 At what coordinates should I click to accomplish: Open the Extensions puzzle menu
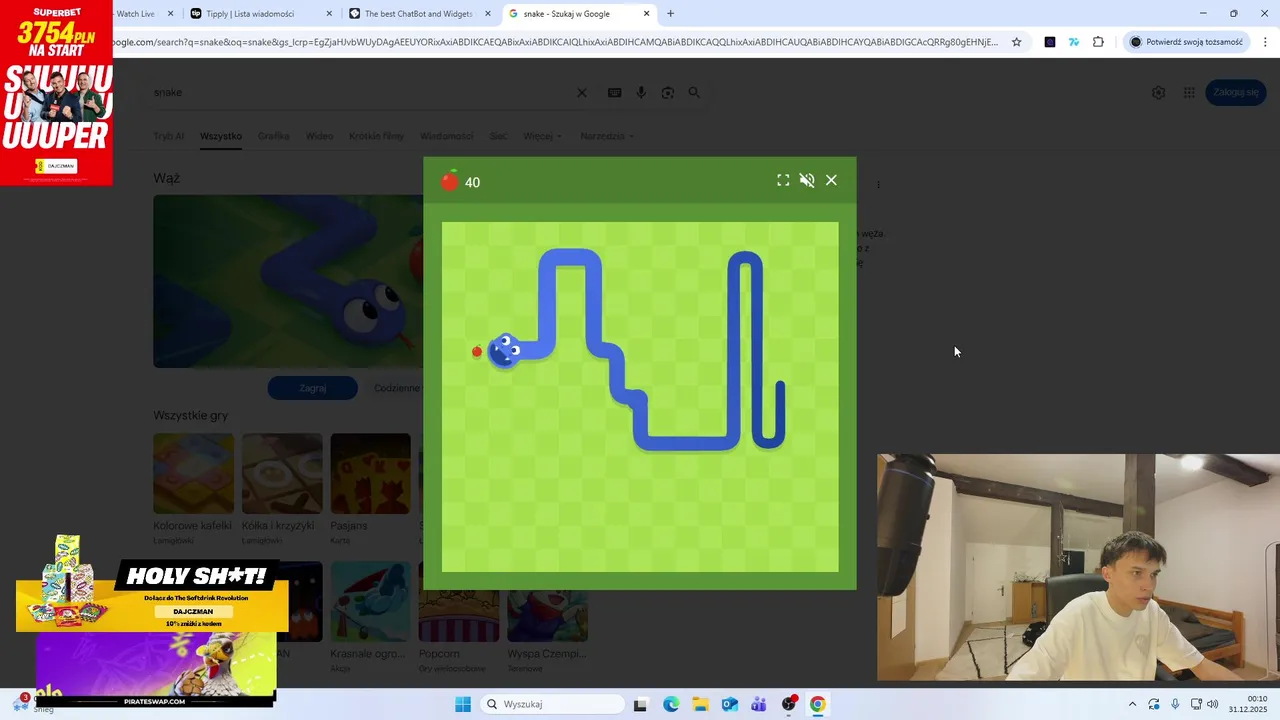pyautogui.click(x=1098, y=42)
